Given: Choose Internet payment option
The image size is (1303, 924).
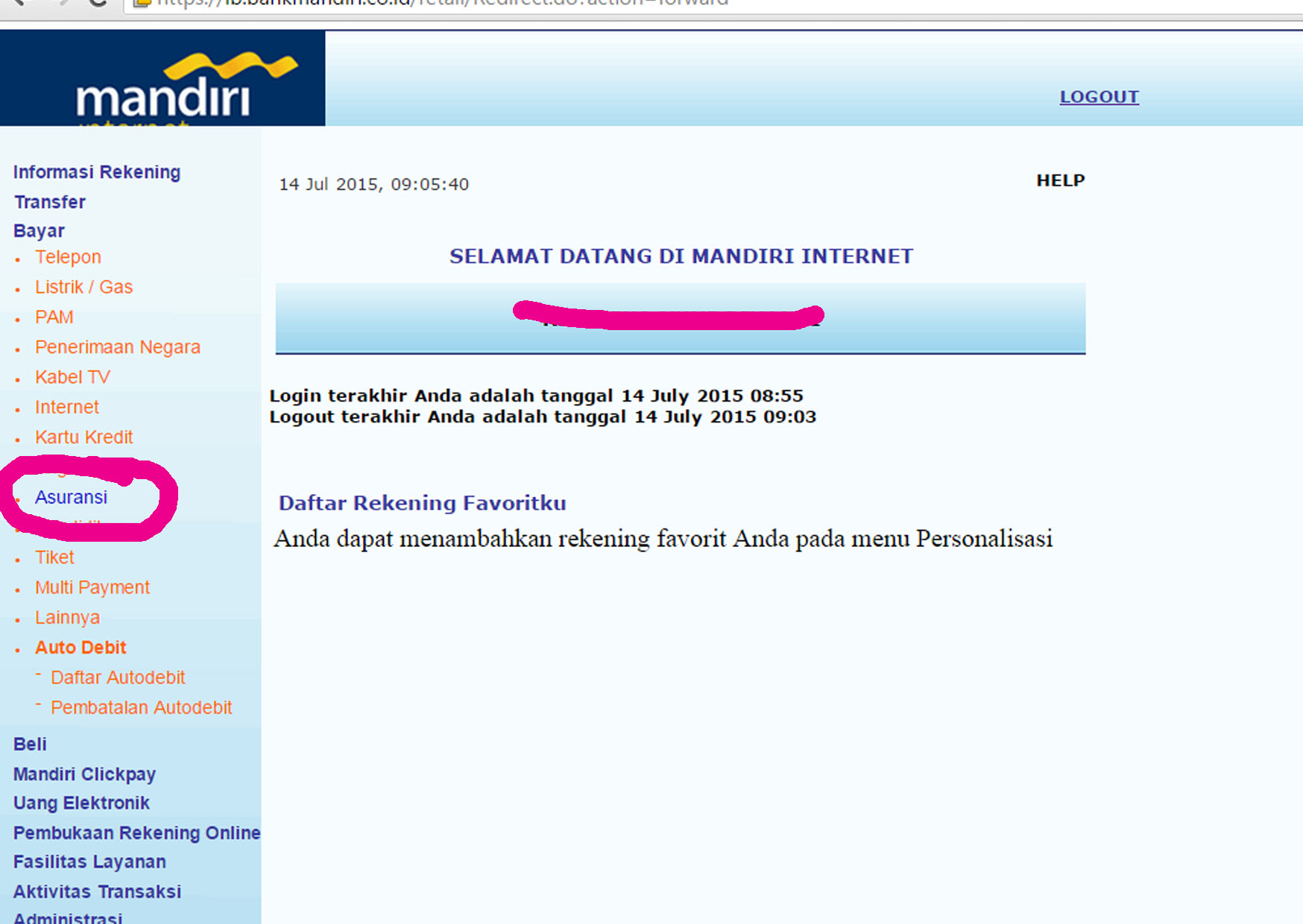Looking at the screenshot, I should (x=67, y=407).
